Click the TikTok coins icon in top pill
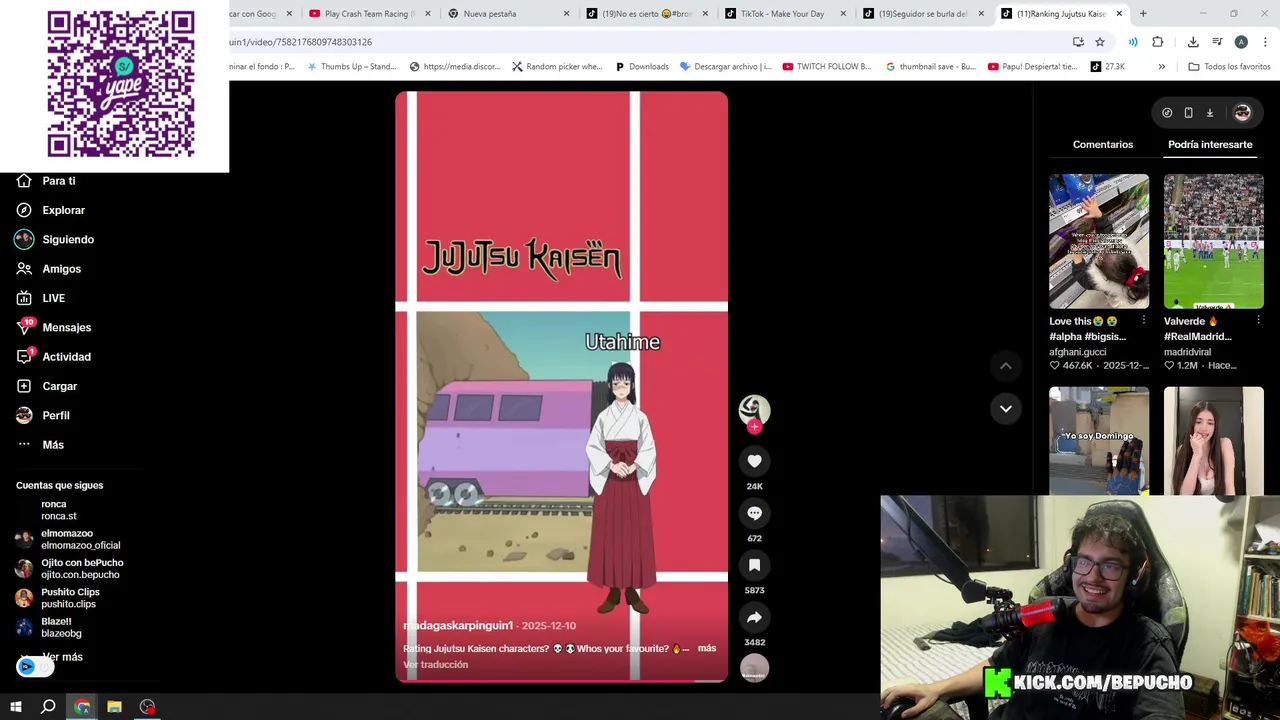 click(1167, 113)
